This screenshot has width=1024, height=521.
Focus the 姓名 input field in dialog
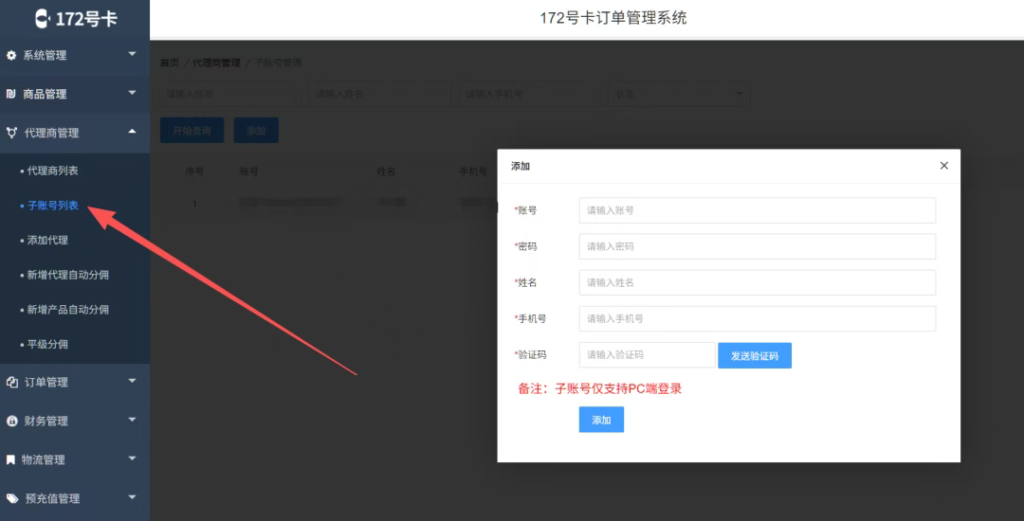(x=757, y=283)
